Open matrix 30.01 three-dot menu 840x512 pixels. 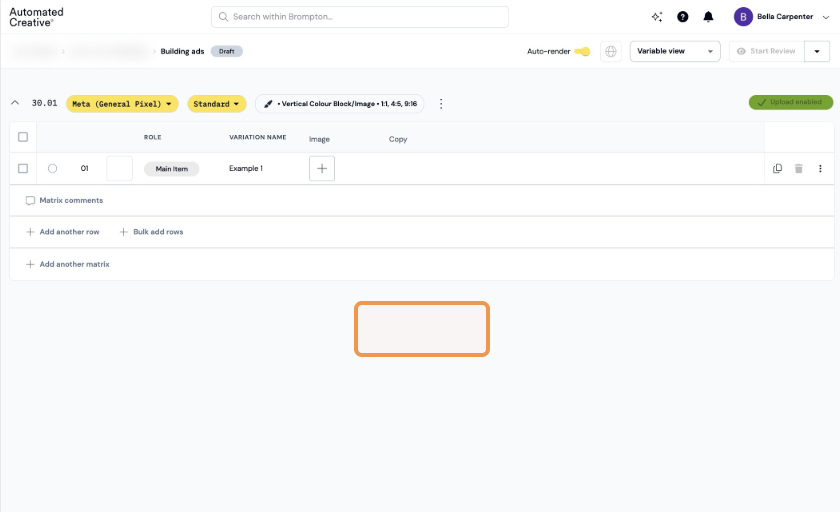point(441,104)
